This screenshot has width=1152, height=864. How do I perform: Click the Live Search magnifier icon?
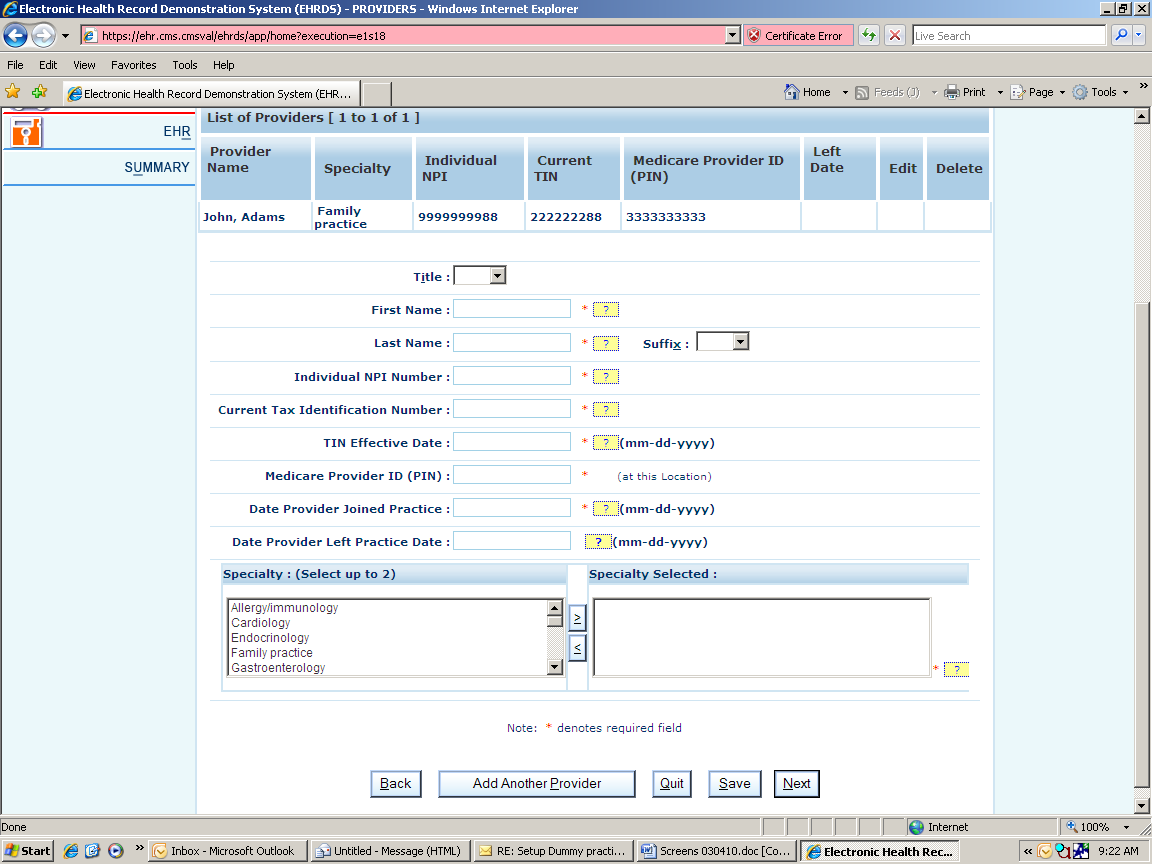(x=1121, y=36)
